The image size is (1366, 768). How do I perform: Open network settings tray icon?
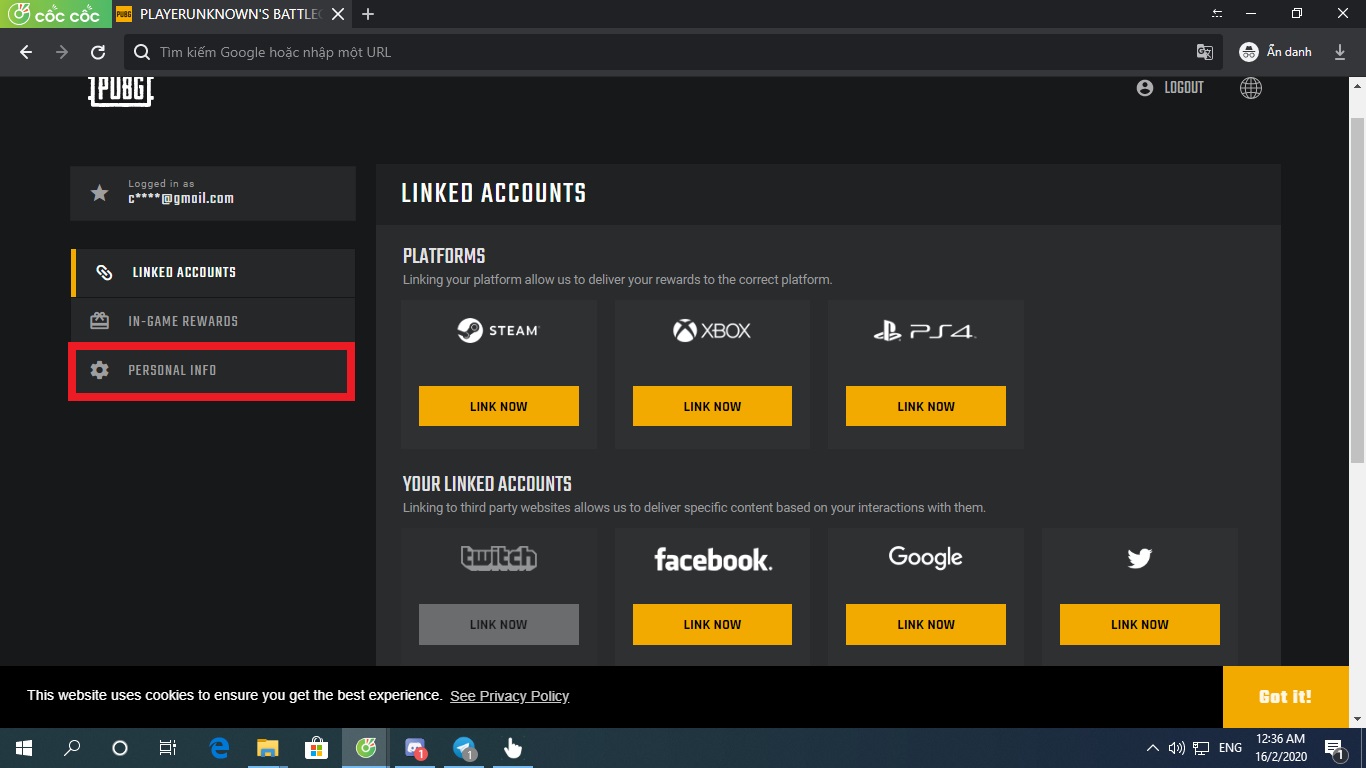pyautogui.click(x=1201, y=748)
